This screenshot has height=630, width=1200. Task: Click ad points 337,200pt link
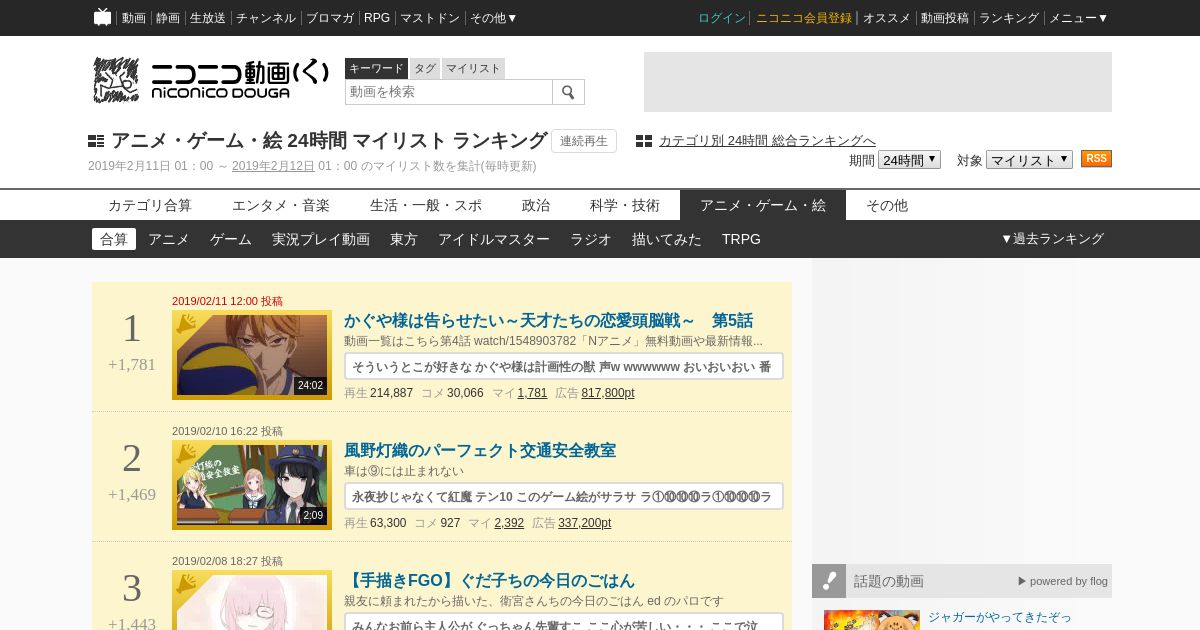tap(585, 523)
